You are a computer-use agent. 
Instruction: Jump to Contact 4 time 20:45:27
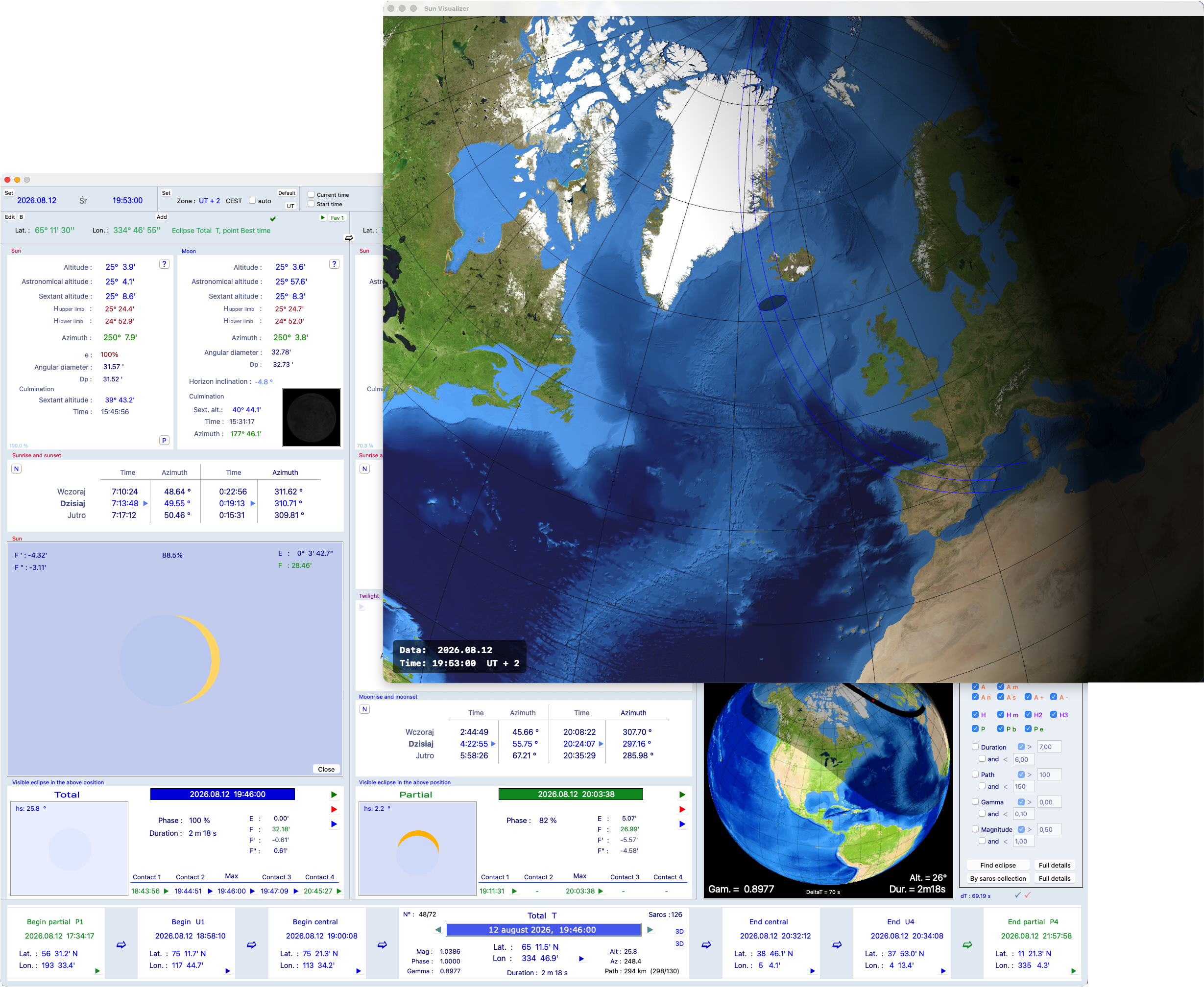[x=339, y=891]
